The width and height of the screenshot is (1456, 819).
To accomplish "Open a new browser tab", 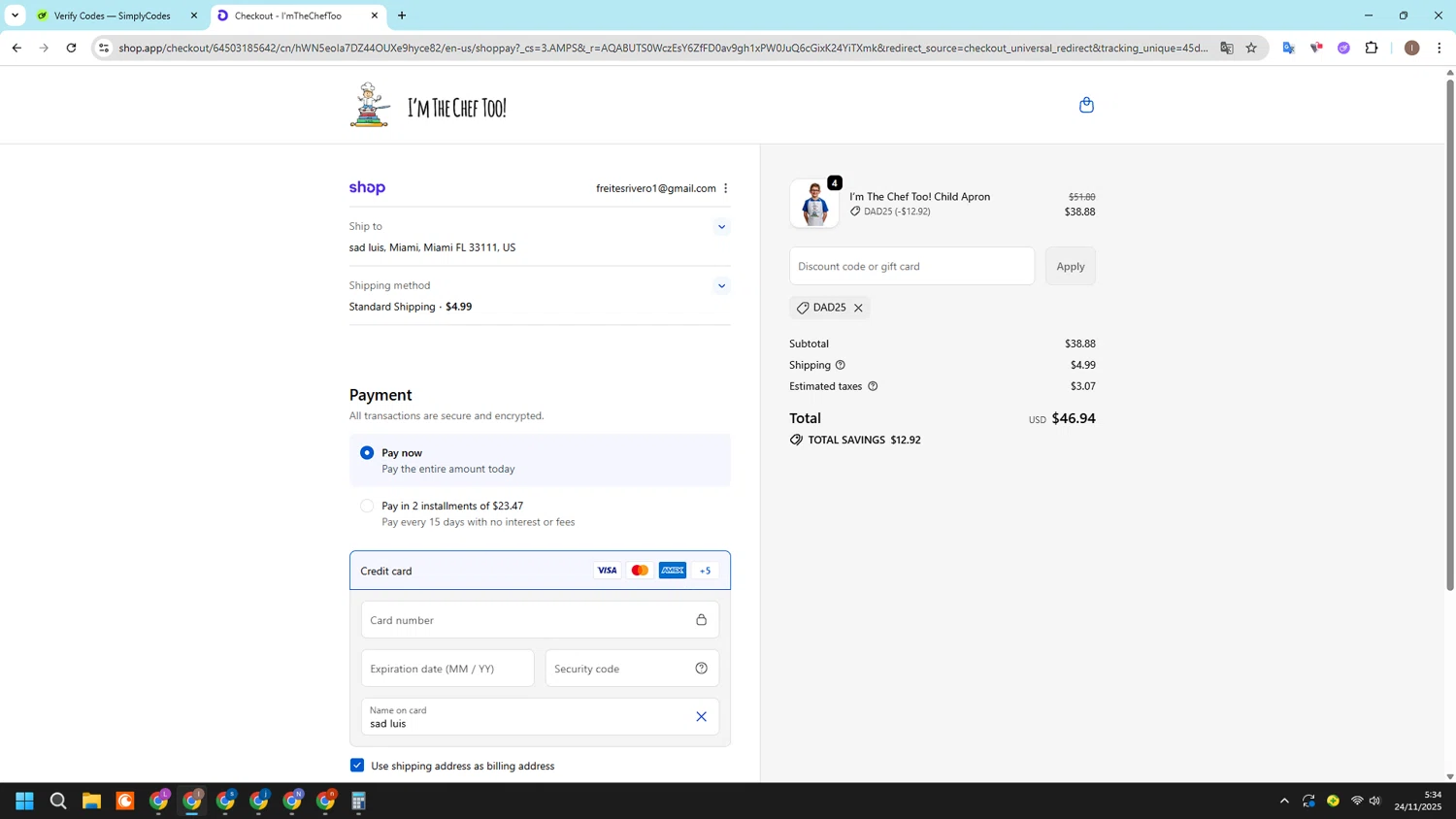I will [402, 16].
